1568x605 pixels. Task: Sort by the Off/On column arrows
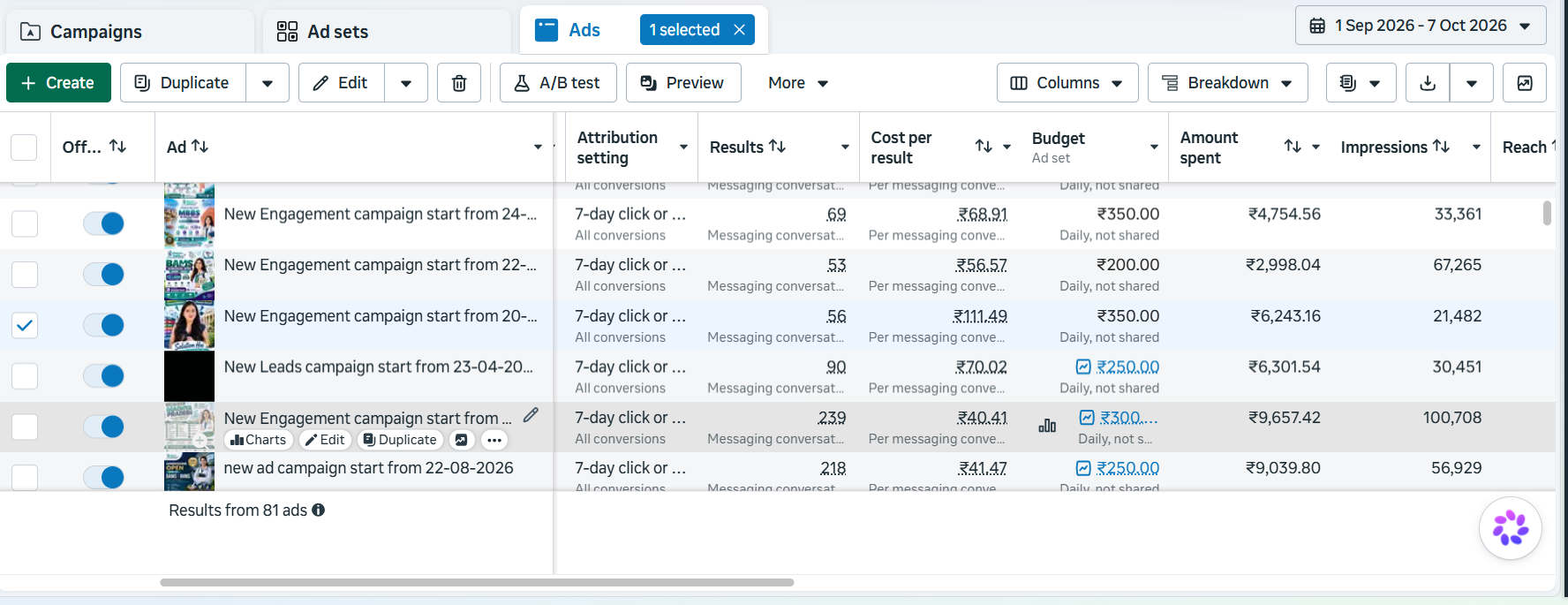tap(117, 147)
